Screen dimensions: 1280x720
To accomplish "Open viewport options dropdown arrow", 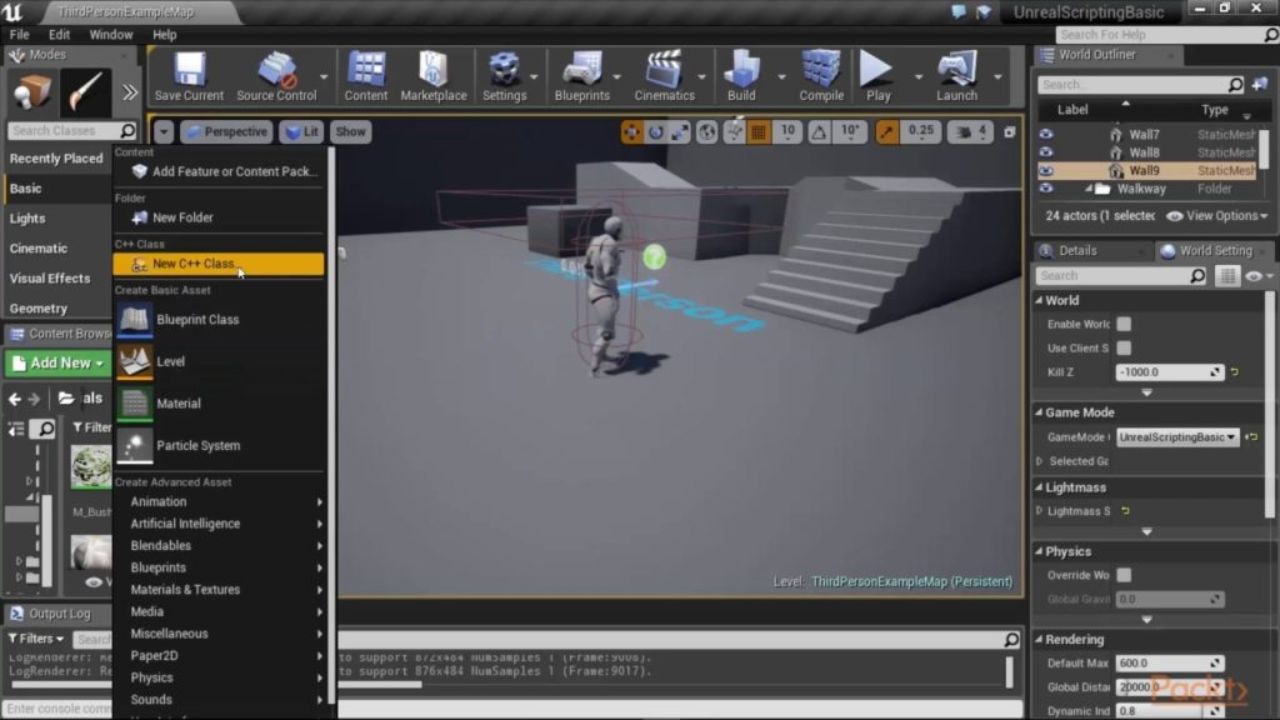I will [x=164, y=131].
